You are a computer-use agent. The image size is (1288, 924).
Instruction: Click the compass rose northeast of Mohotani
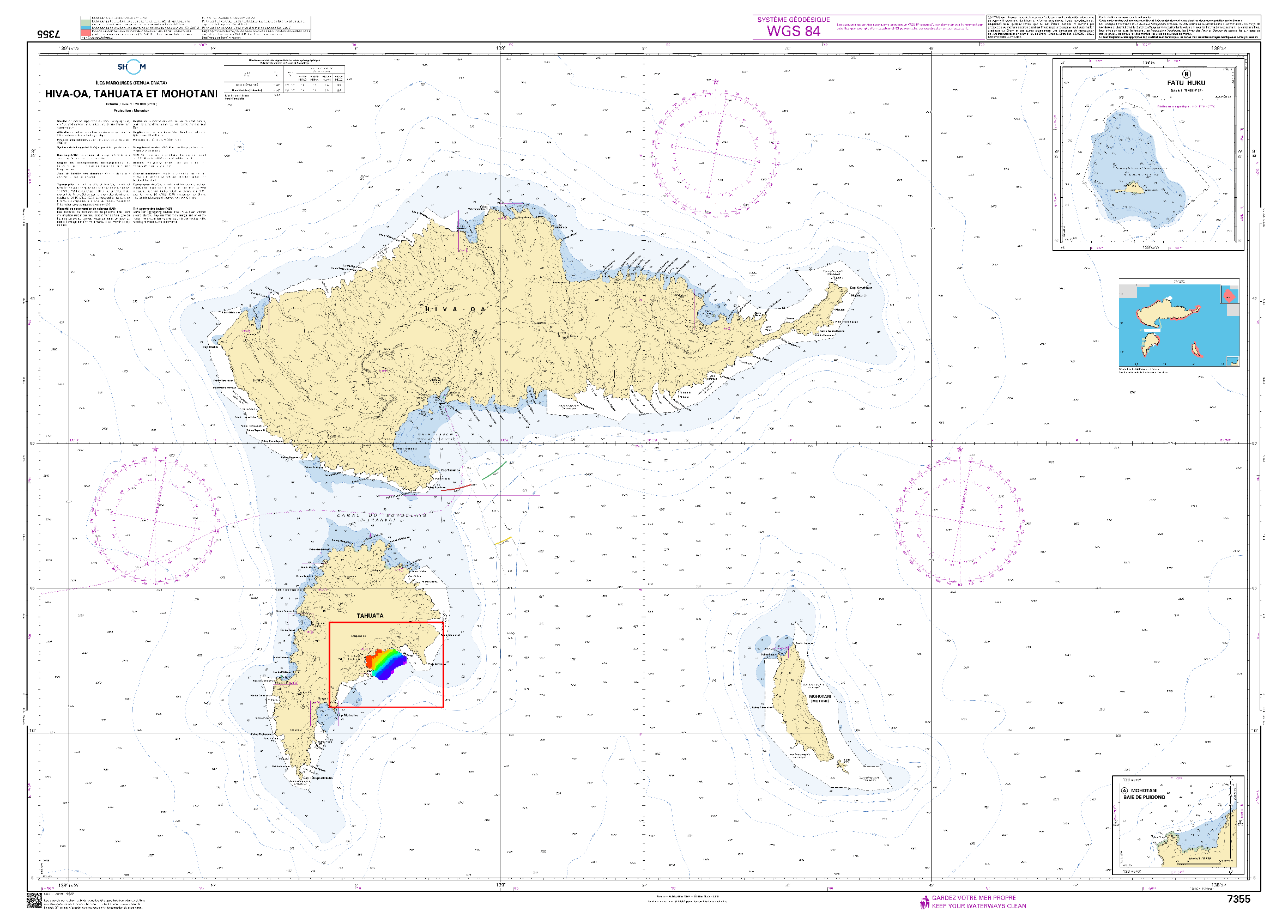click(x=960, y=521)
